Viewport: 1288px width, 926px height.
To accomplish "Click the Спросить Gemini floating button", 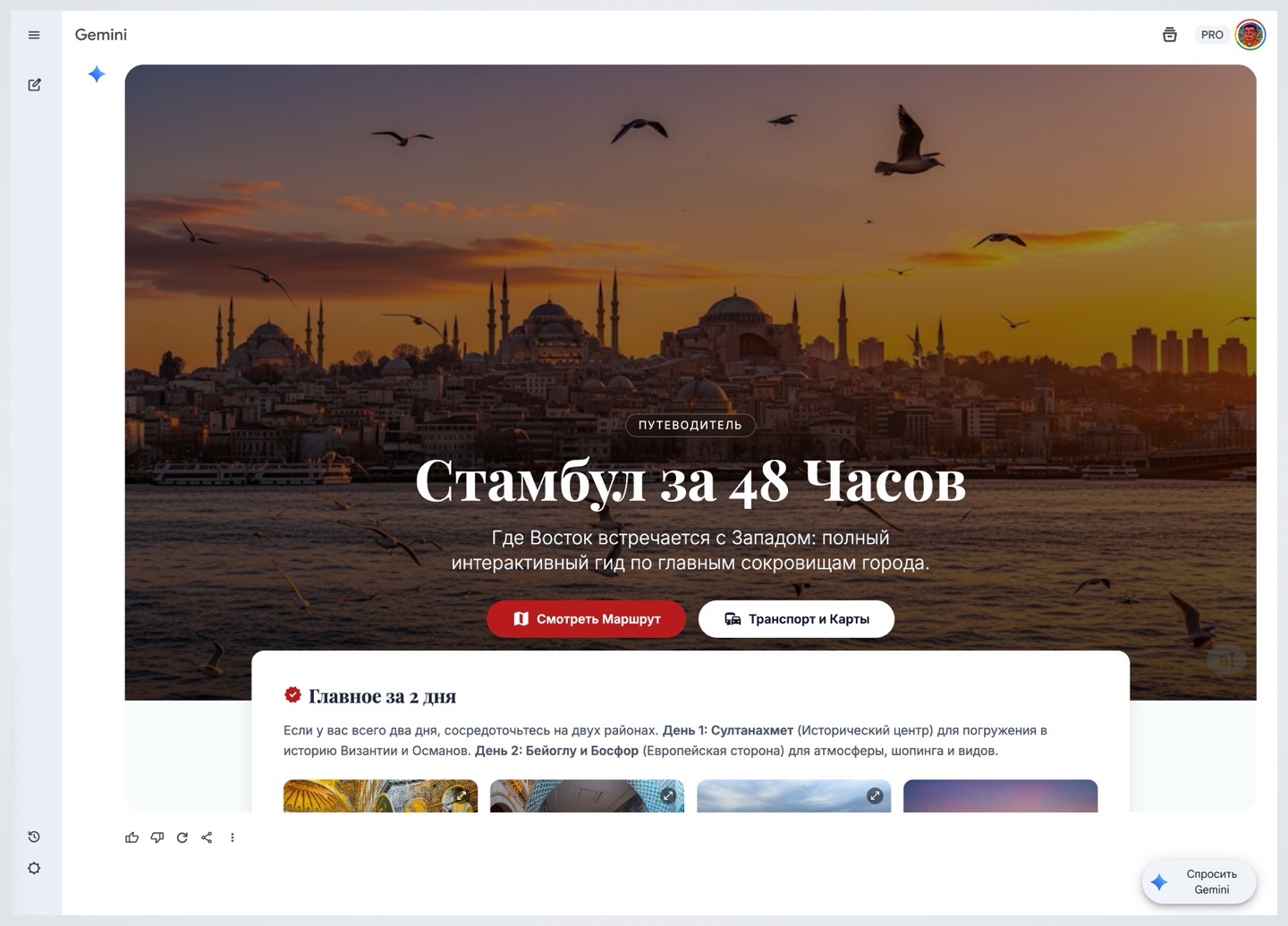I will (1199, 881).
